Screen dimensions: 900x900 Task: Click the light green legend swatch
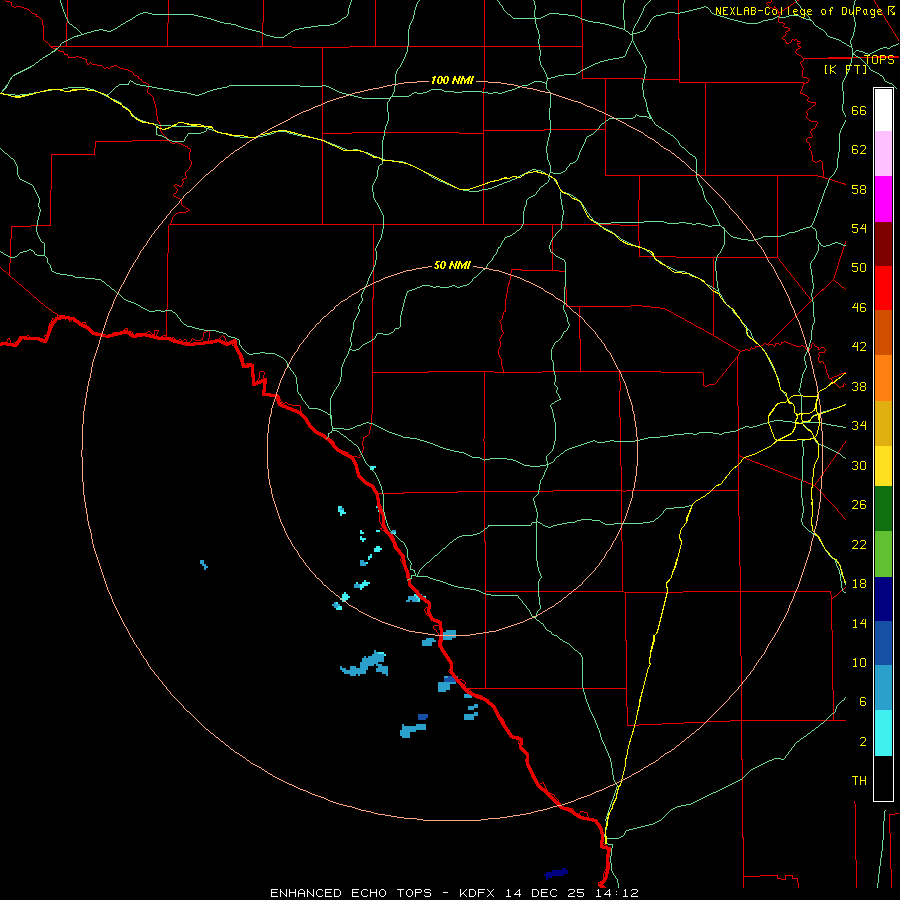click(x=883, y=554)
